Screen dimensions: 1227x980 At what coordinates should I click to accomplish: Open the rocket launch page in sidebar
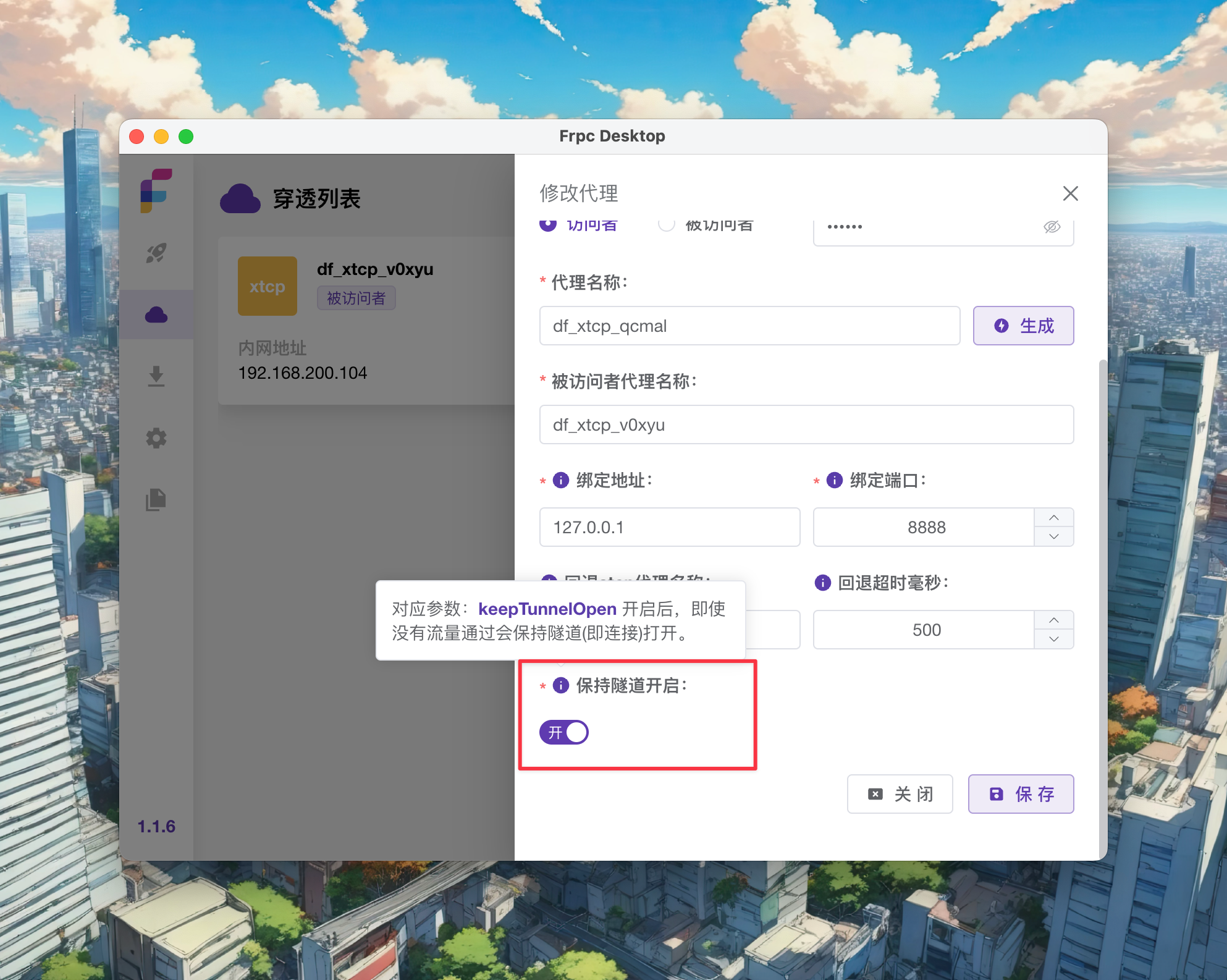(x=156, y=253)
